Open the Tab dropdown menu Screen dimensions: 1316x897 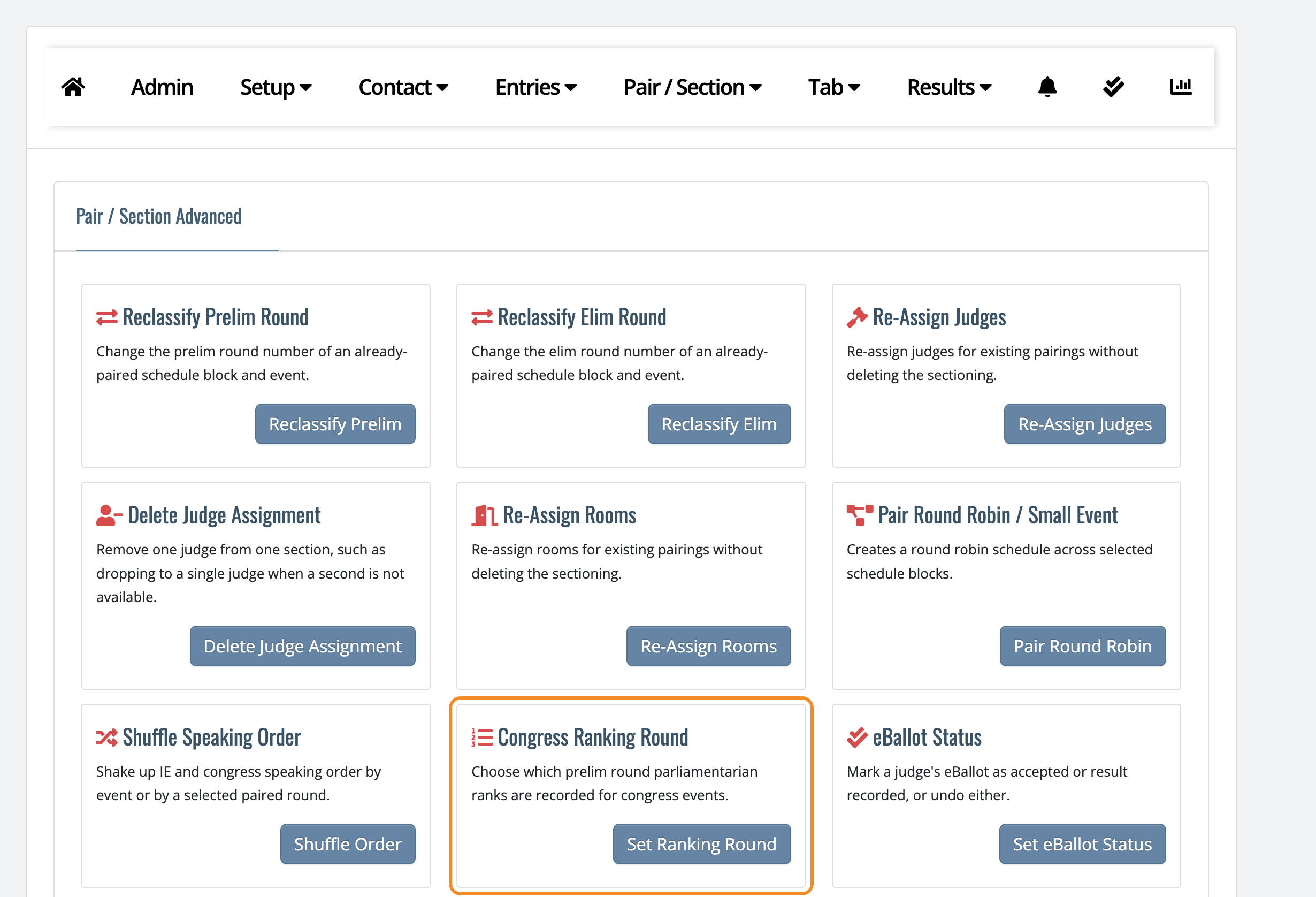pos(833,87)
